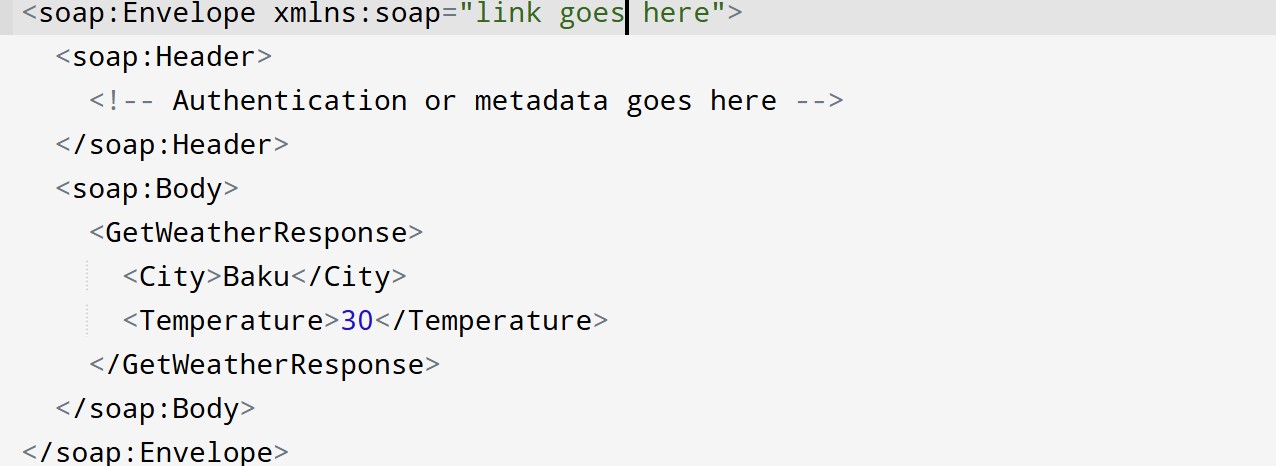
Task: Click the word "goes" in the comment
Action: pos(659,101)
